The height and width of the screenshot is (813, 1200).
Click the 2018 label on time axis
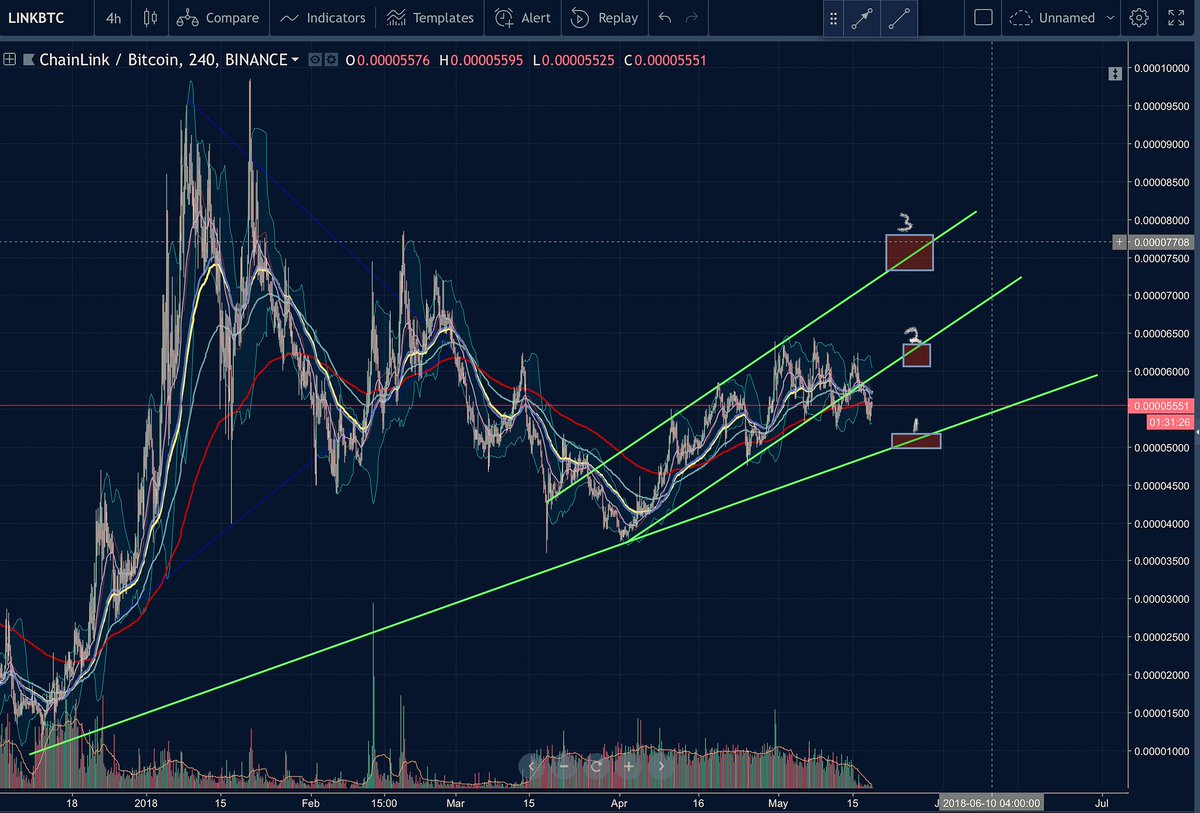(147, 802)
